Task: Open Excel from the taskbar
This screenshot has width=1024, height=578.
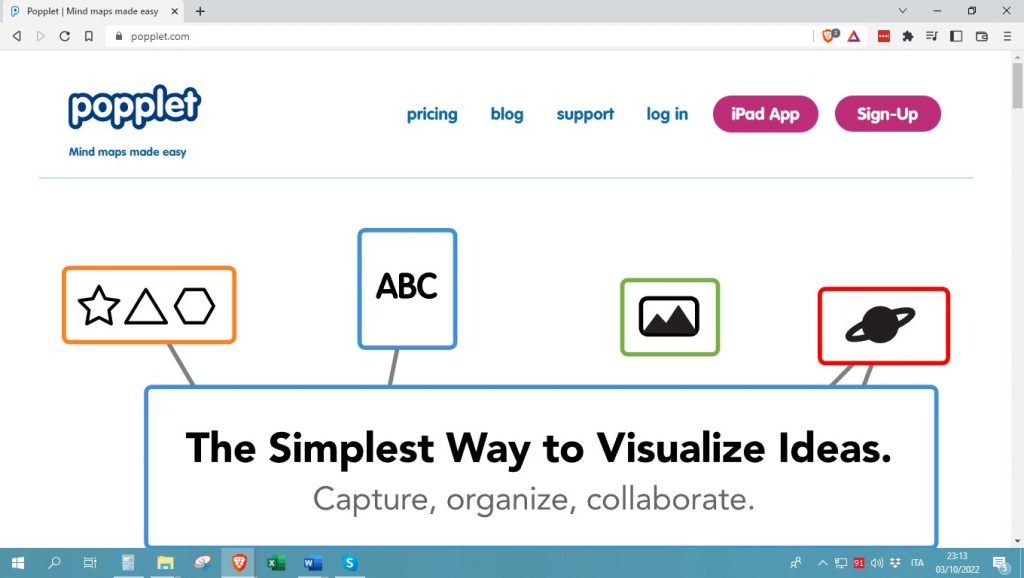Action: [x=276, y=563]
